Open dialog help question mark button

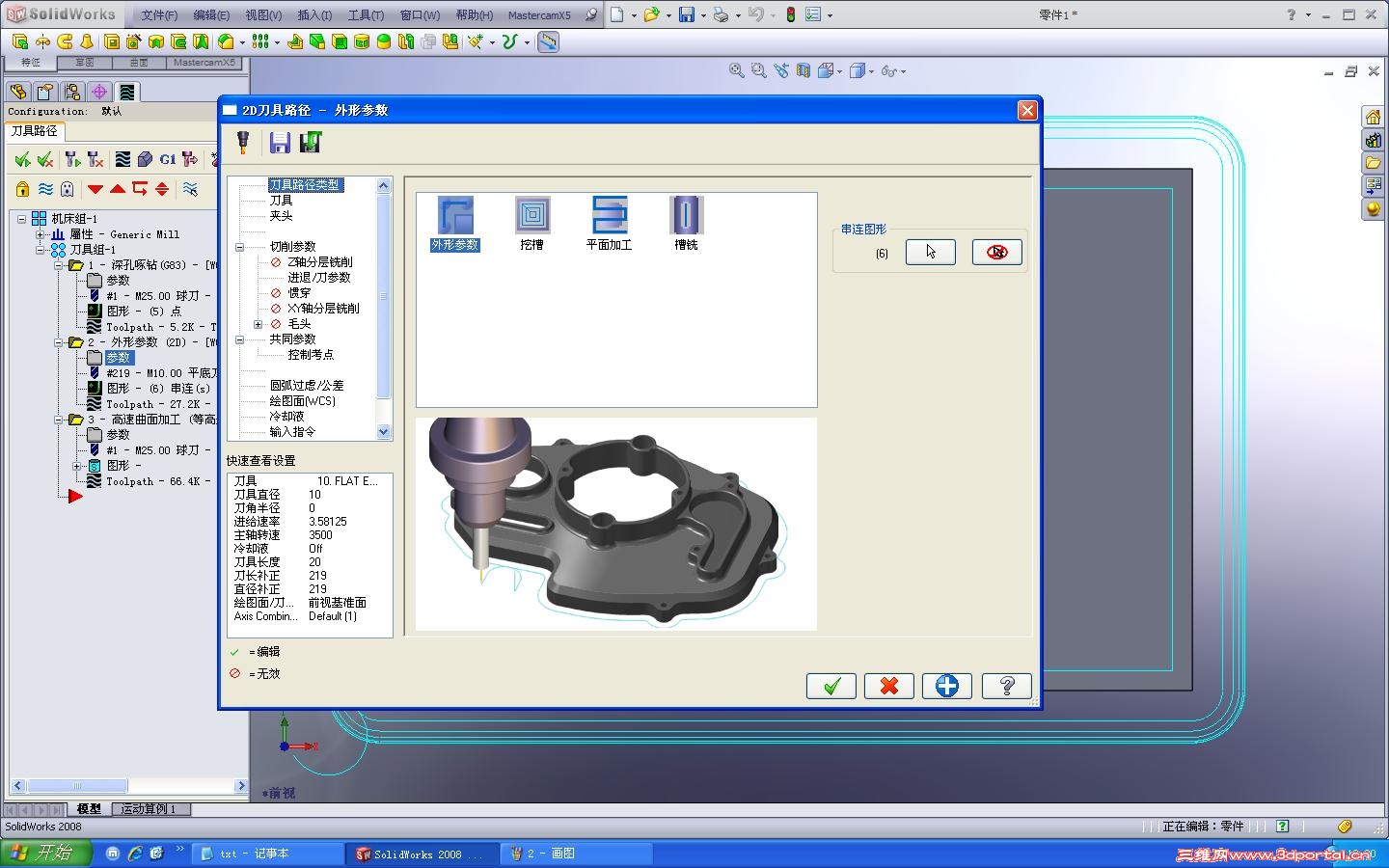(x=1007, y=686)
